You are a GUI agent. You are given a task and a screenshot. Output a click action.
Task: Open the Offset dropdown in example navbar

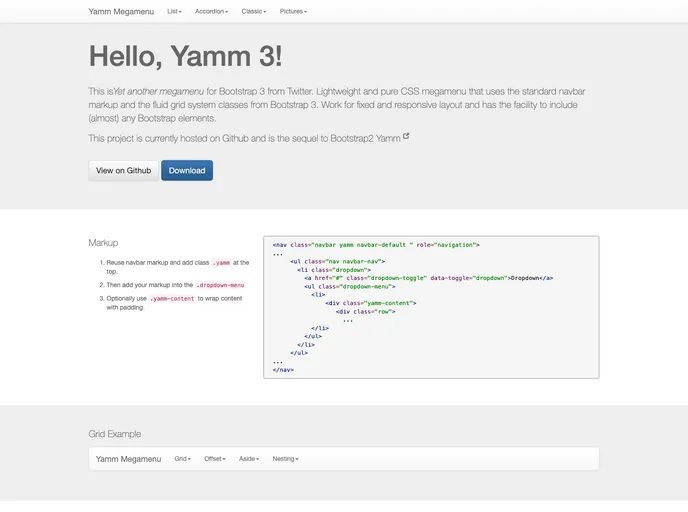tap(215, 459)
